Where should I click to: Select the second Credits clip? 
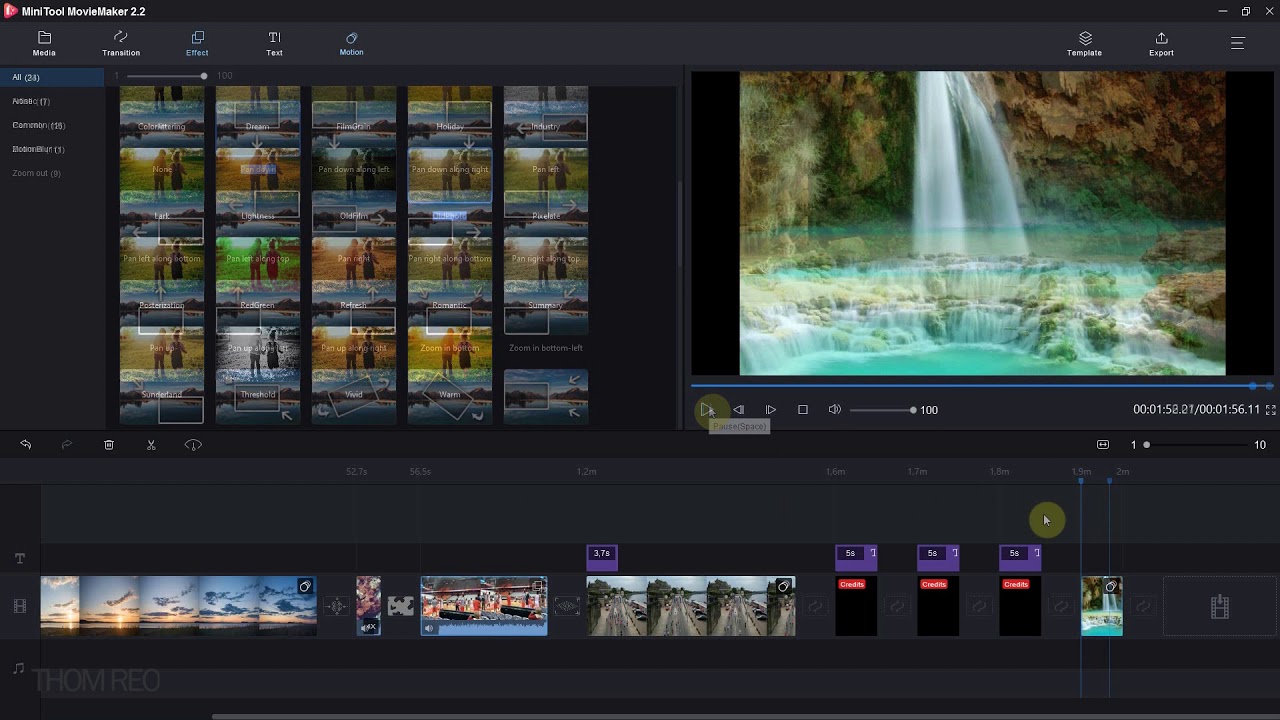(x=938, y=606)
